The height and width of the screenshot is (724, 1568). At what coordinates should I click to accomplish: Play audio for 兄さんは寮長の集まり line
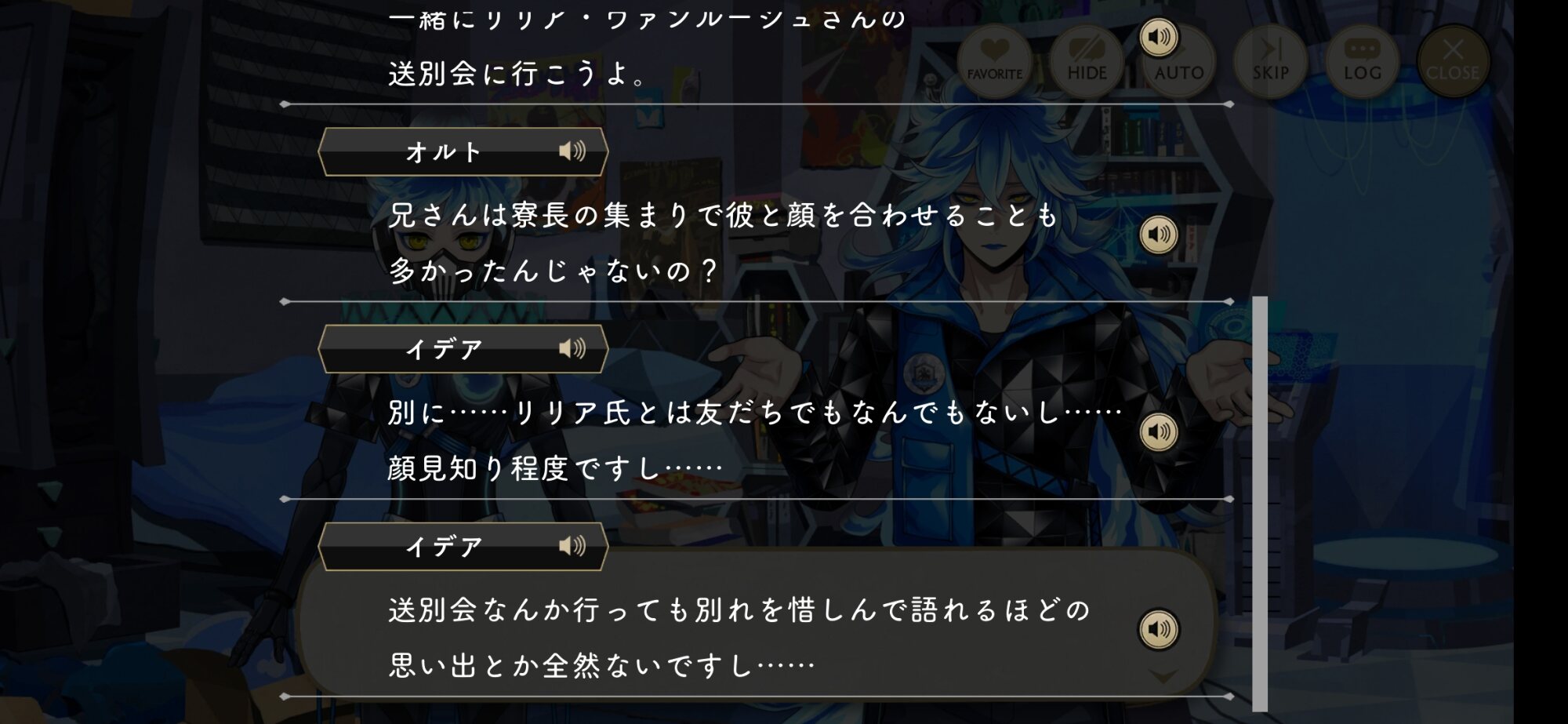[1159, 234]
